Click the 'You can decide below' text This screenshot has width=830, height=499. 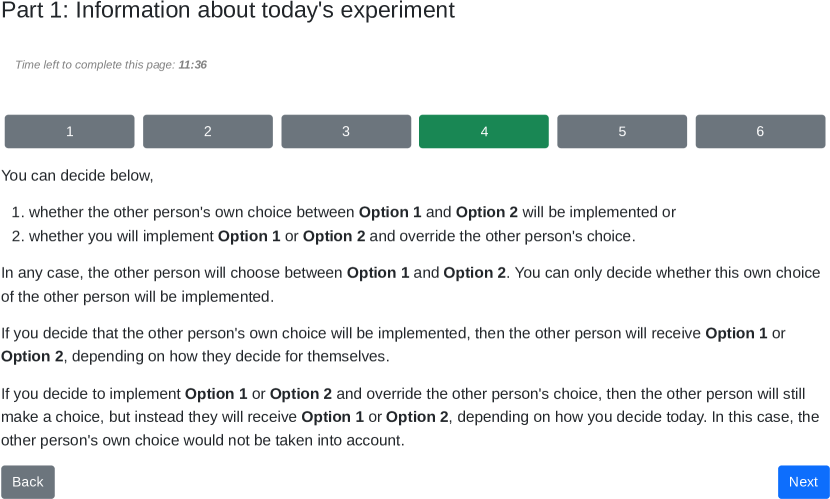[77, 176]
